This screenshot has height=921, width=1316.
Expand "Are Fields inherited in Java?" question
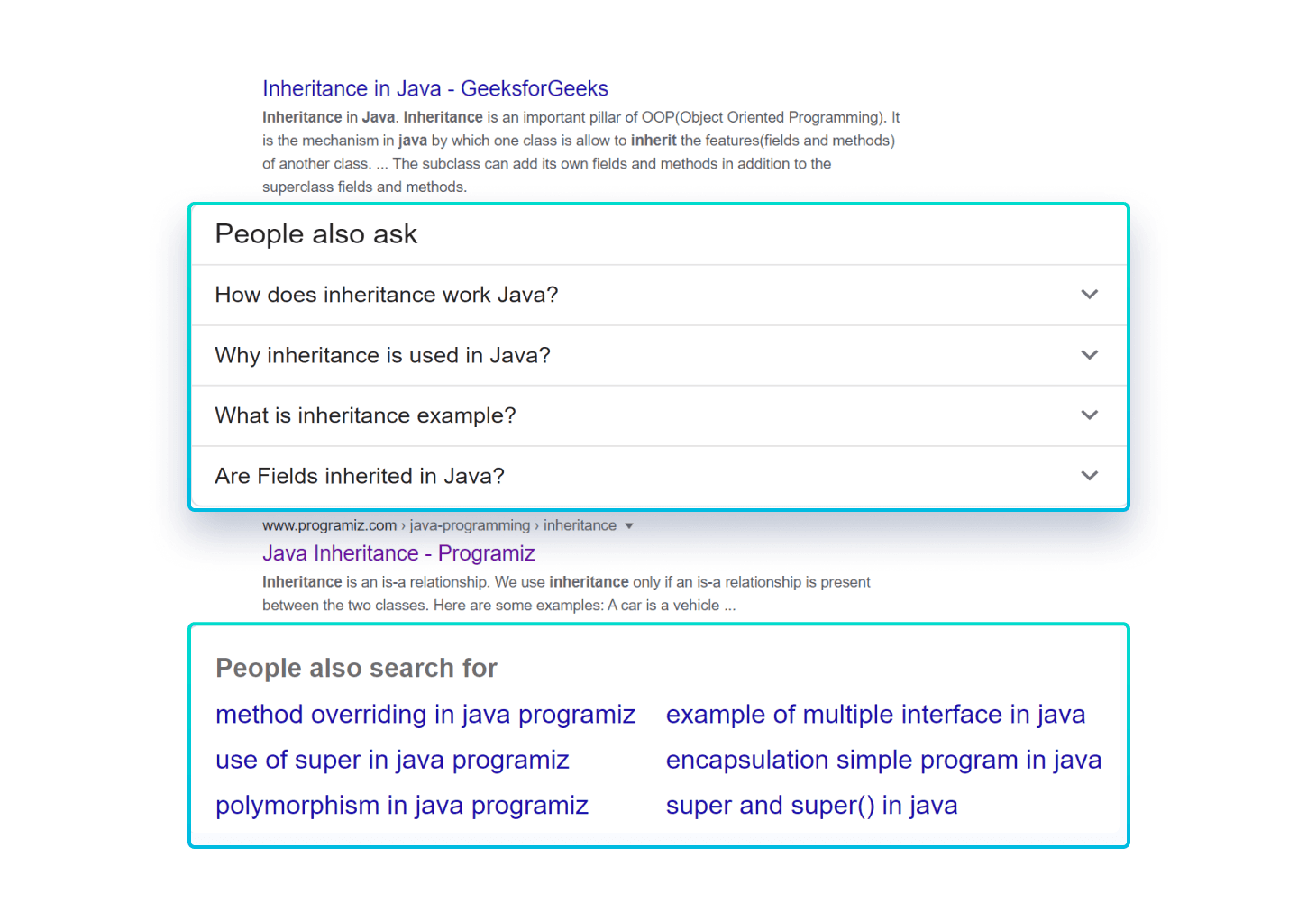(x=360, y=476)
